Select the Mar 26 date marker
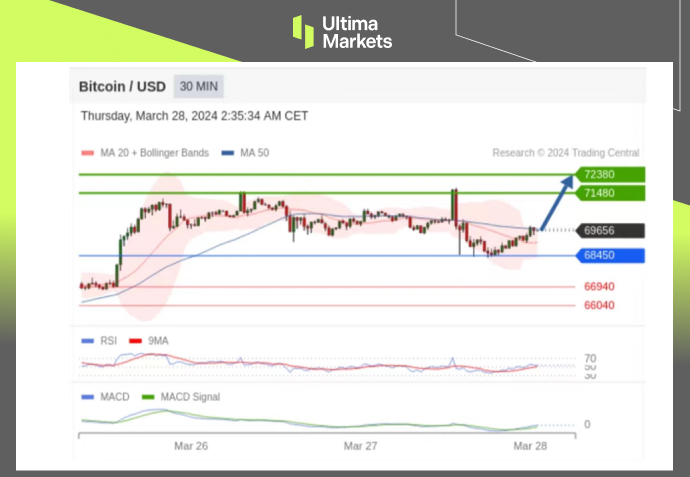This screenshot has height=477, width=690. click(191, 445)
